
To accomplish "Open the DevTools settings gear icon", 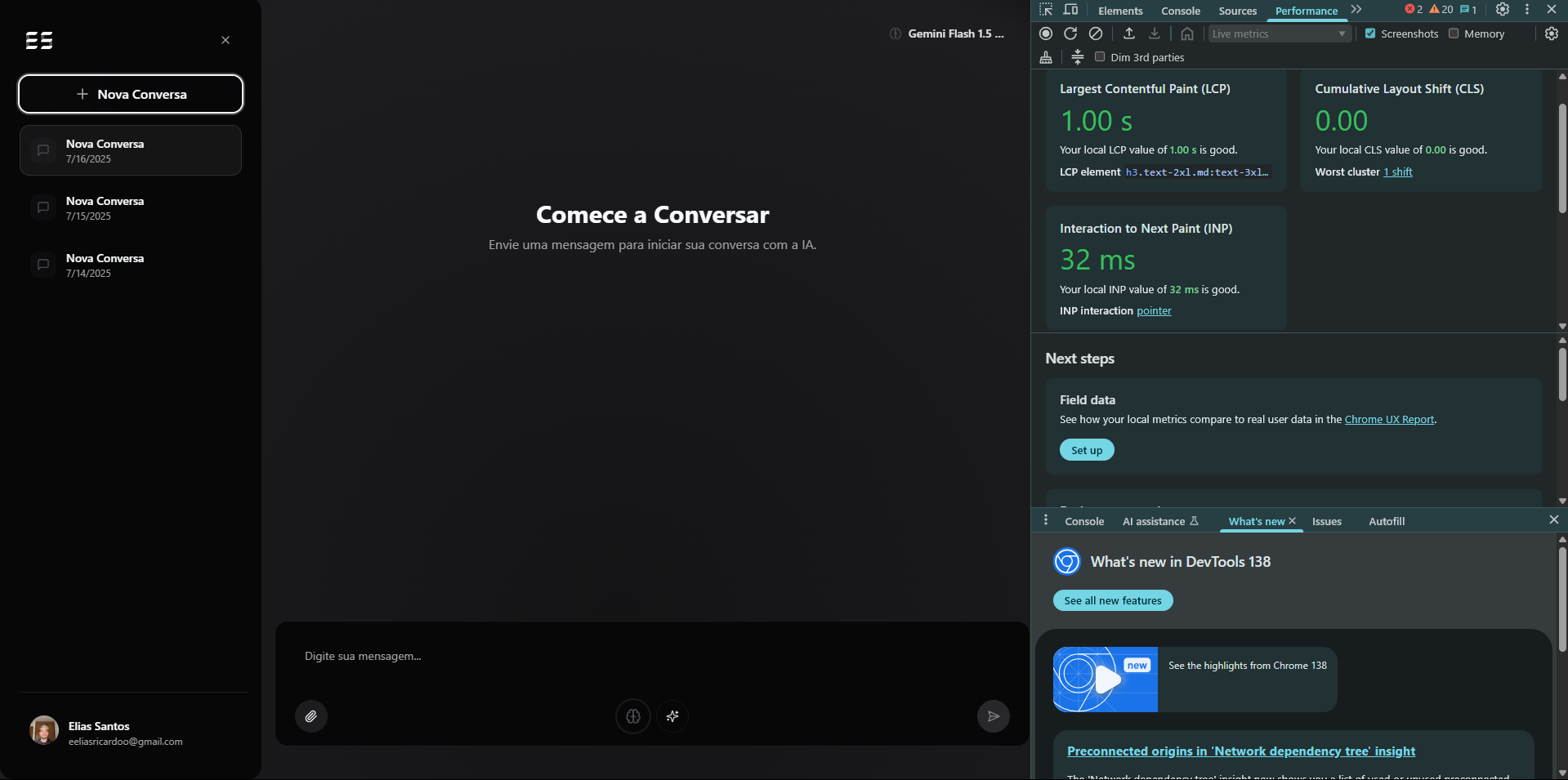I will pyautogui.click(x=1502, y=10).
